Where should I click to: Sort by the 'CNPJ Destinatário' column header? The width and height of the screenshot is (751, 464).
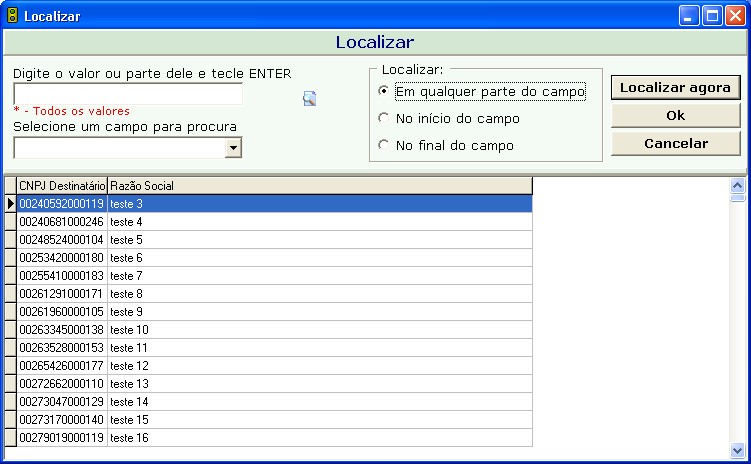tap(61, 186)
